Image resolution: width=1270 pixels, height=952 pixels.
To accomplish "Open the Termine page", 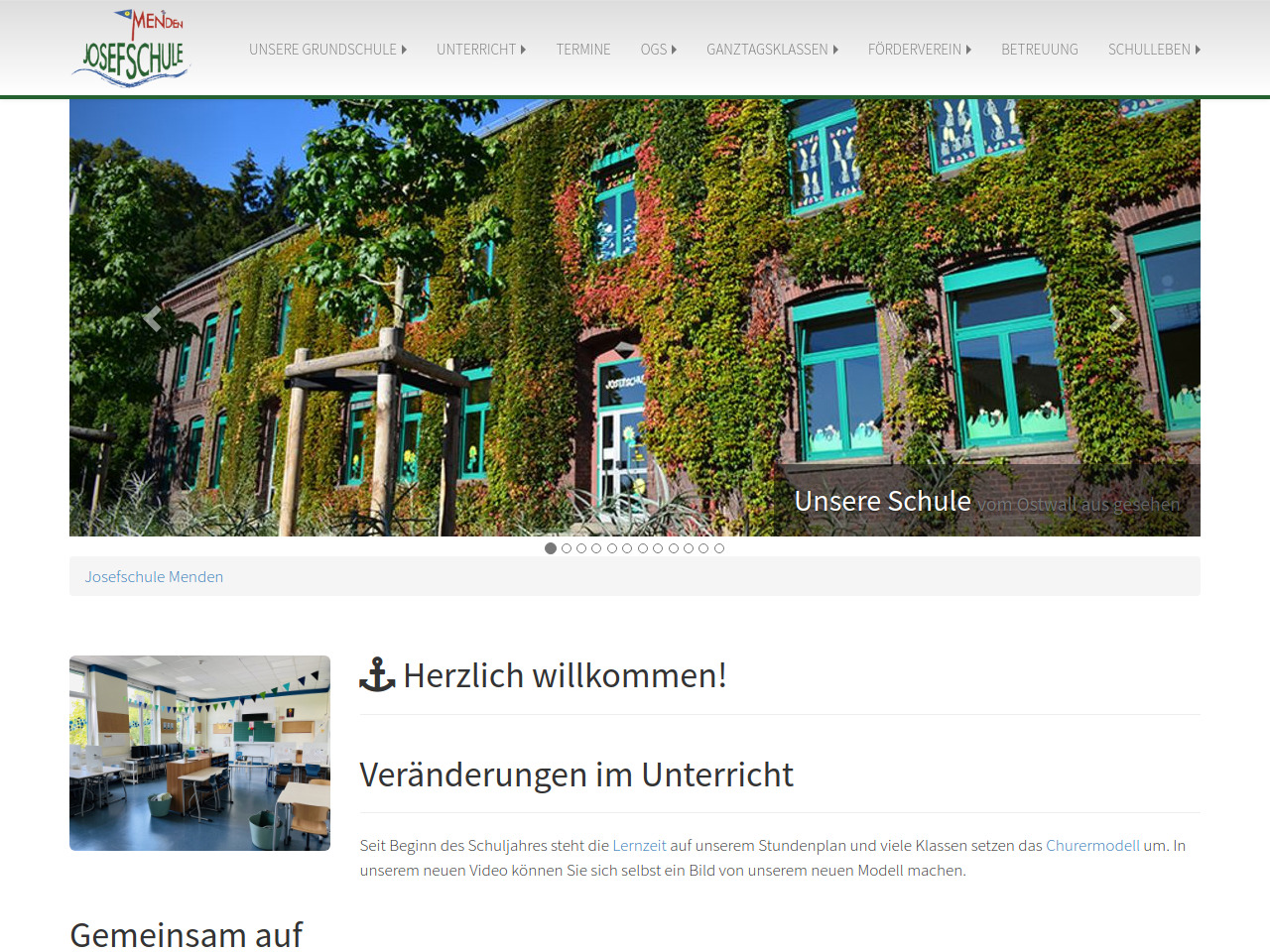I will [583, 50].
